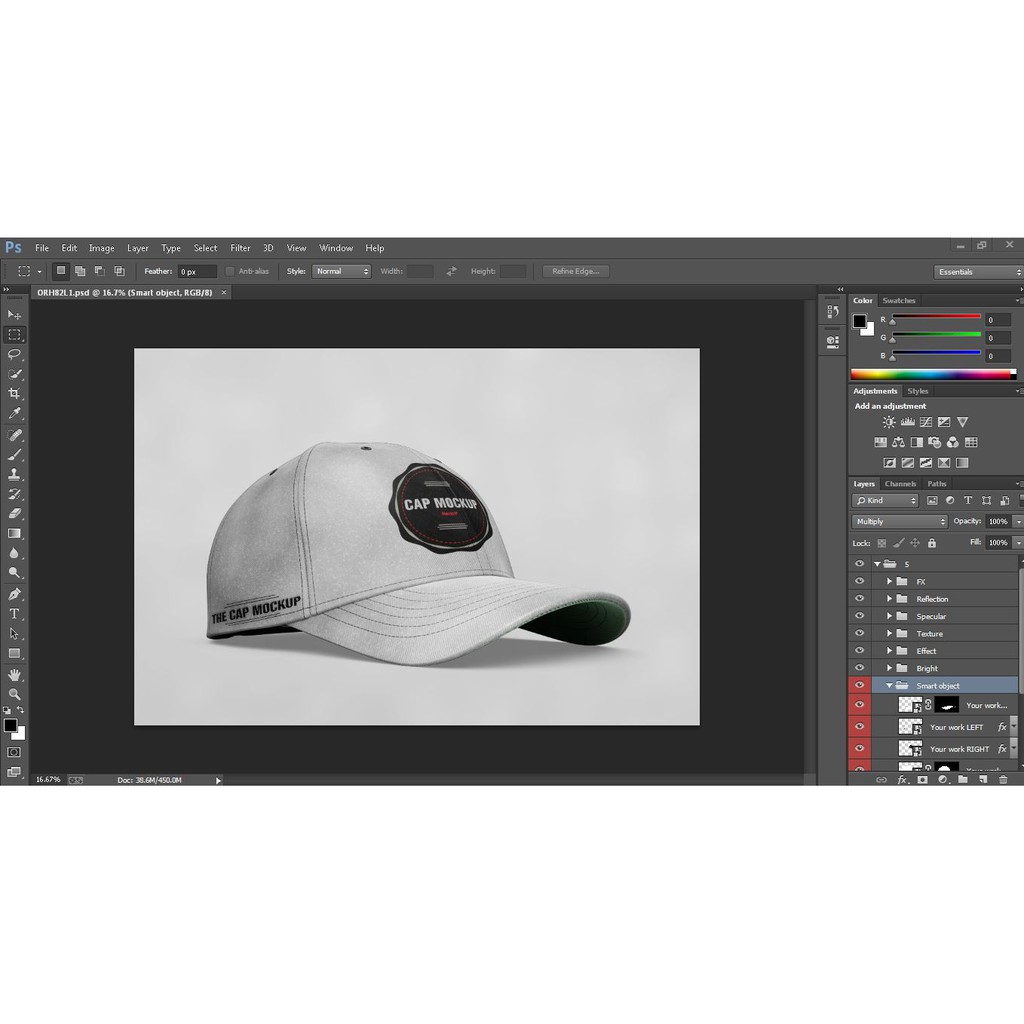Open the Essentials workspace dropdown
The image size is (1024, 1024).
(x=978, y=272)
